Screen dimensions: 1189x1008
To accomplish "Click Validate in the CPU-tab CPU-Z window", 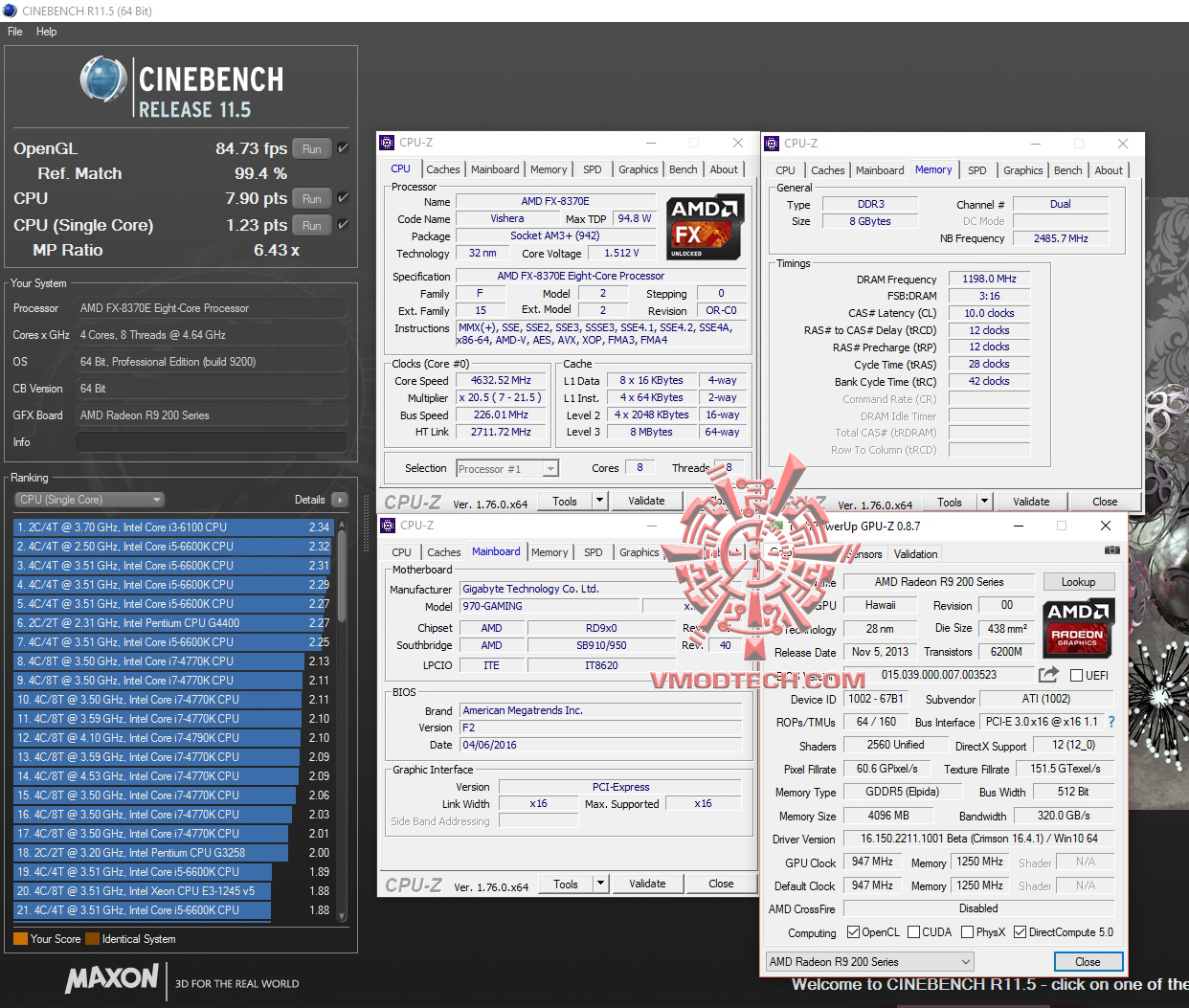I will [x=646, y=501].
